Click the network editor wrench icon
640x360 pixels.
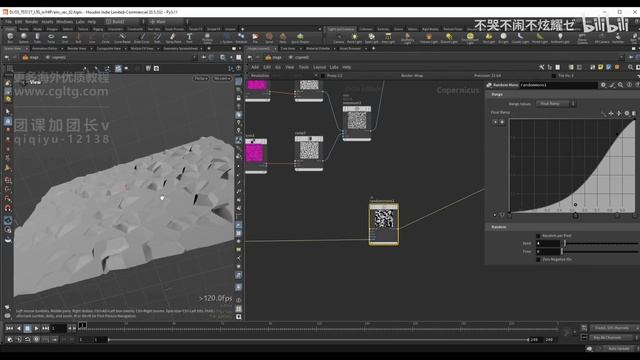click(x=542, y=67)
